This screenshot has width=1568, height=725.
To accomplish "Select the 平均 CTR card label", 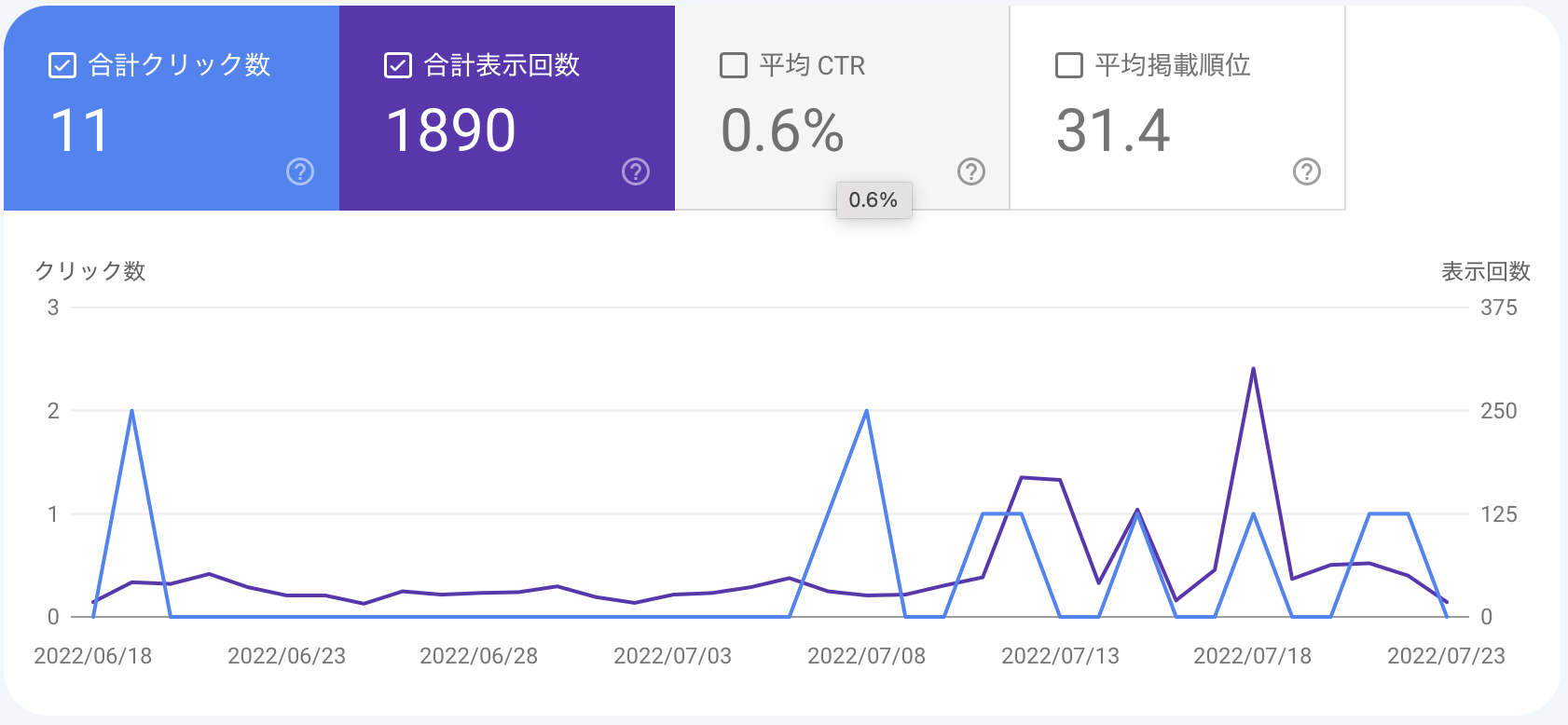I will tap(812, 65).
